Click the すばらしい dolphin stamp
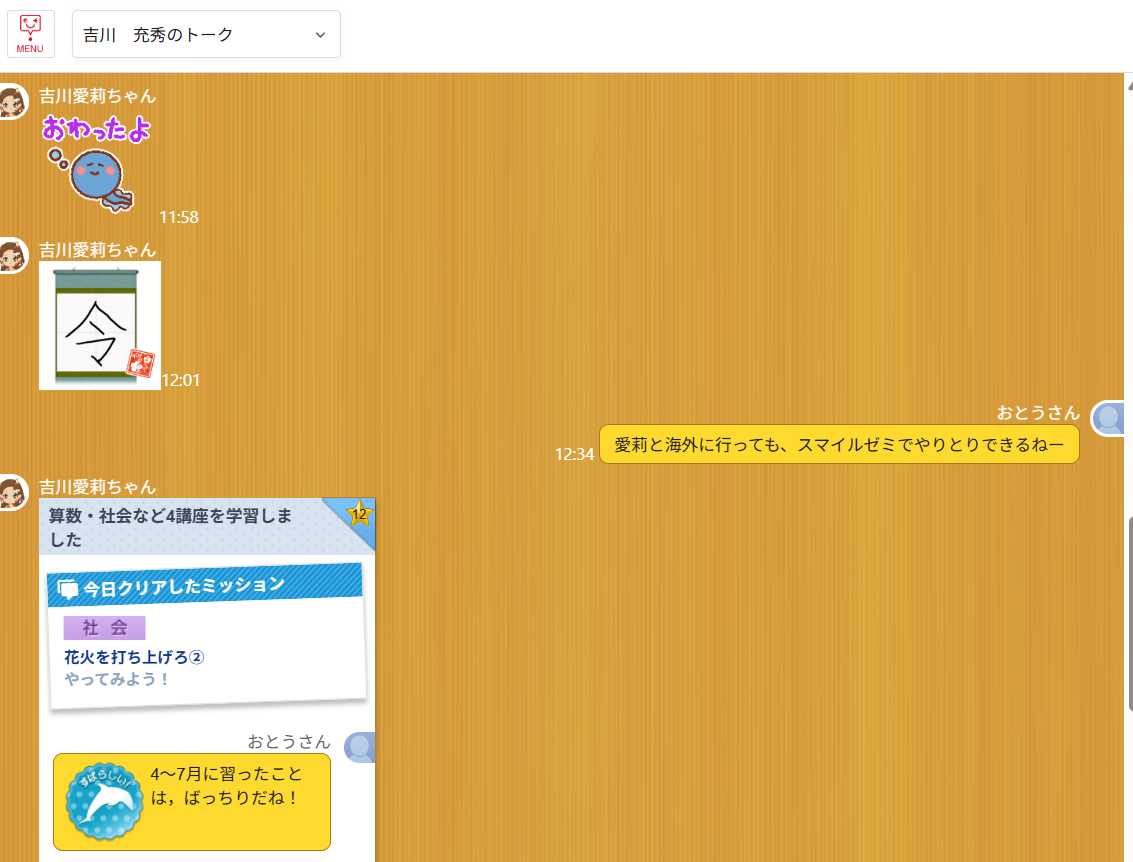The image size is (1133, 862). click(x=105, y=801)
